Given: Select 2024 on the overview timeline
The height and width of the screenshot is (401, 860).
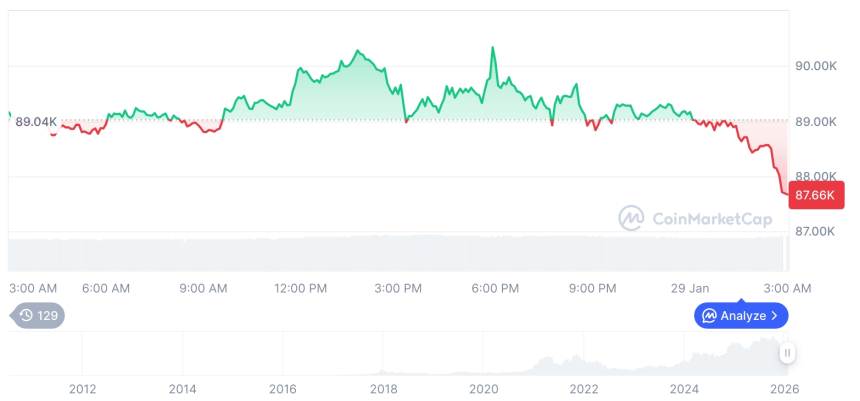Looking at the screenshot, I should [684, 388].
